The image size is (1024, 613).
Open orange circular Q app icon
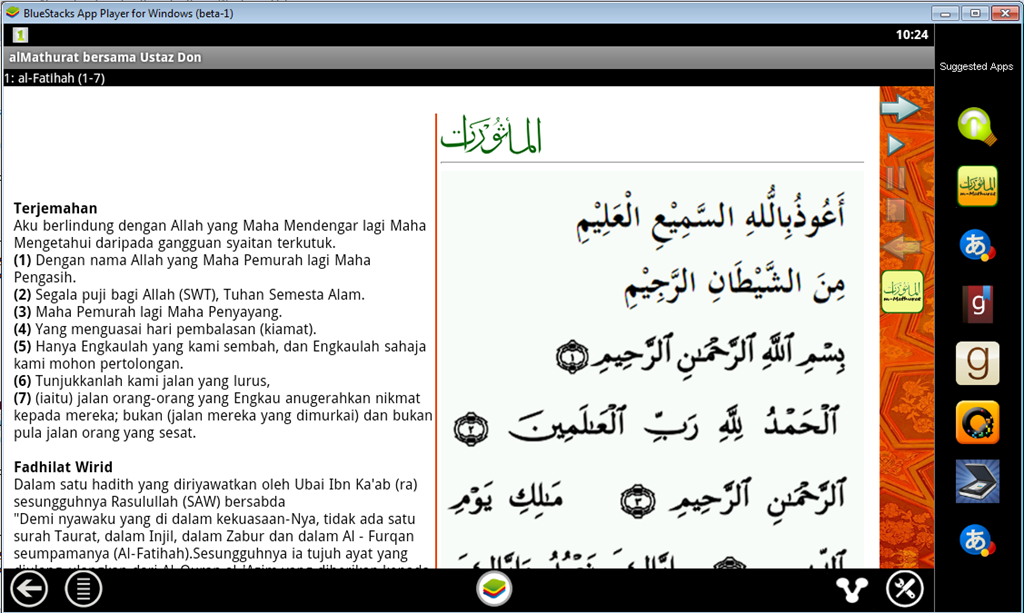point(977,422)
